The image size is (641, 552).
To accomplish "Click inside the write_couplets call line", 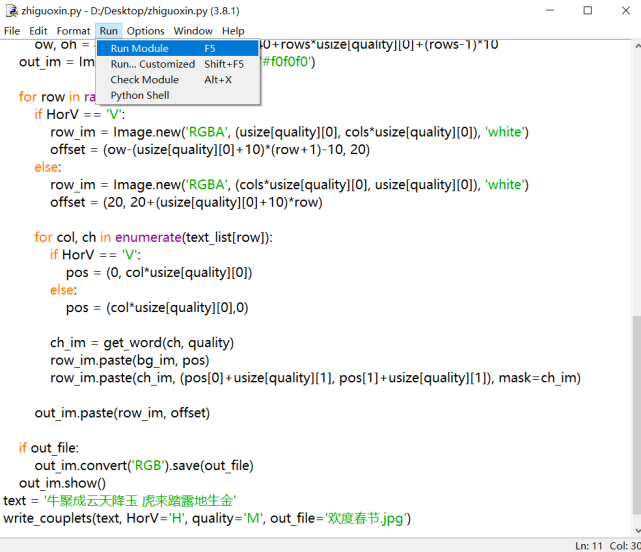I will click(x=200, y=518).
